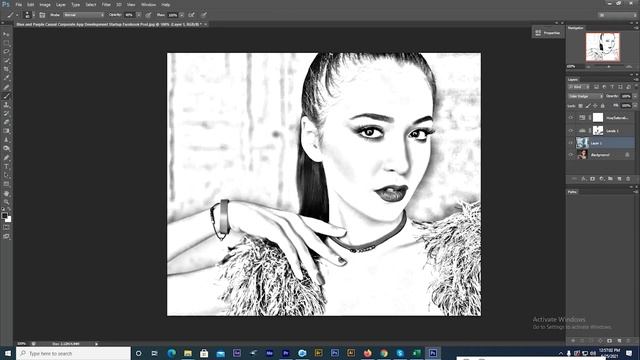Select the Lasso tool
The width and height of the screenshot is (640, 360).
[6, 51]
